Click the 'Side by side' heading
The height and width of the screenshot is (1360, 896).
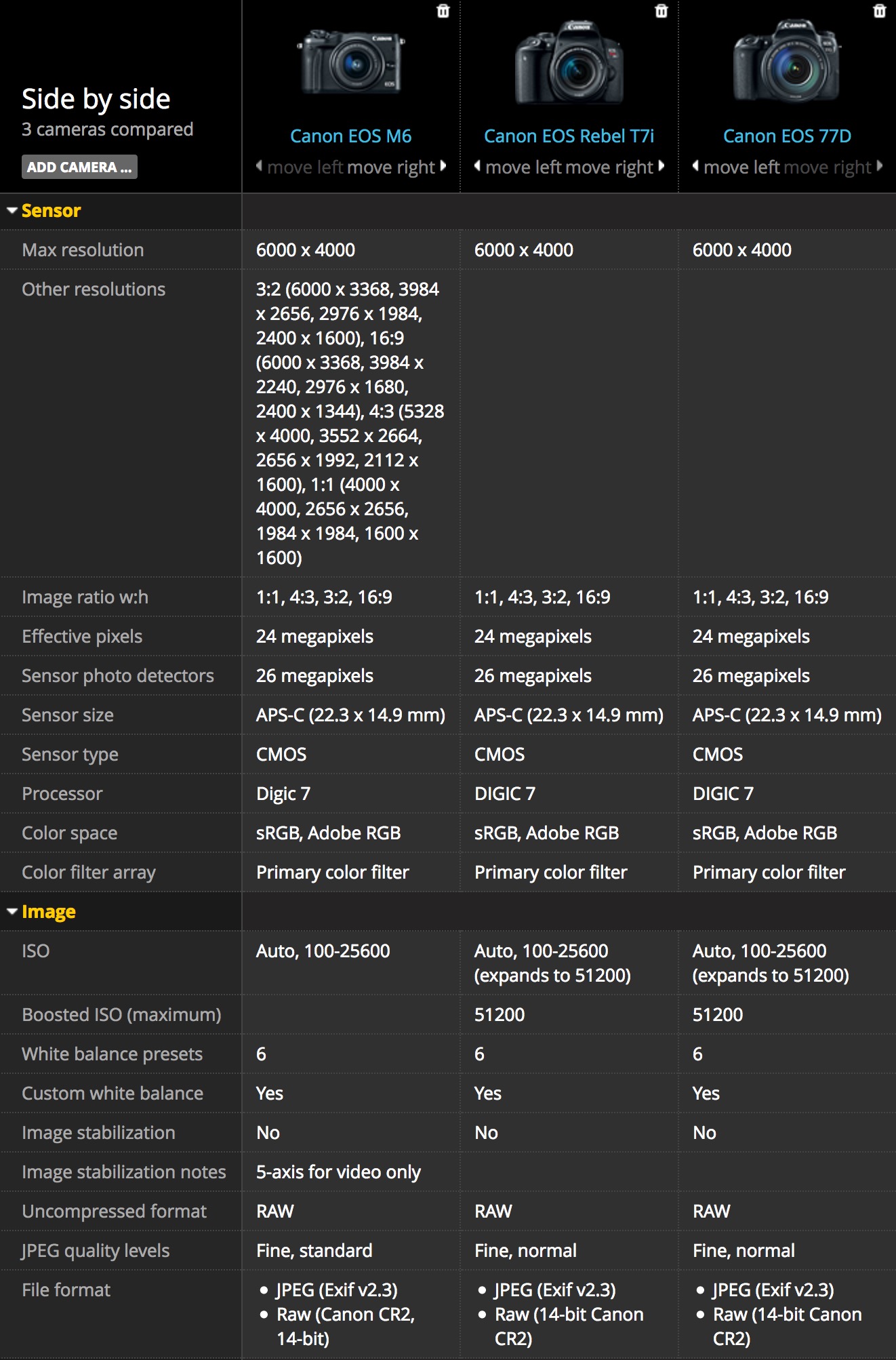(x=96, y=99)
